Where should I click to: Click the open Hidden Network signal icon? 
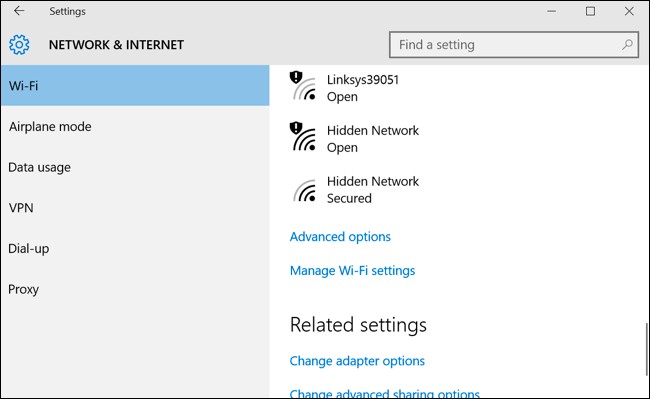[303, 137]
